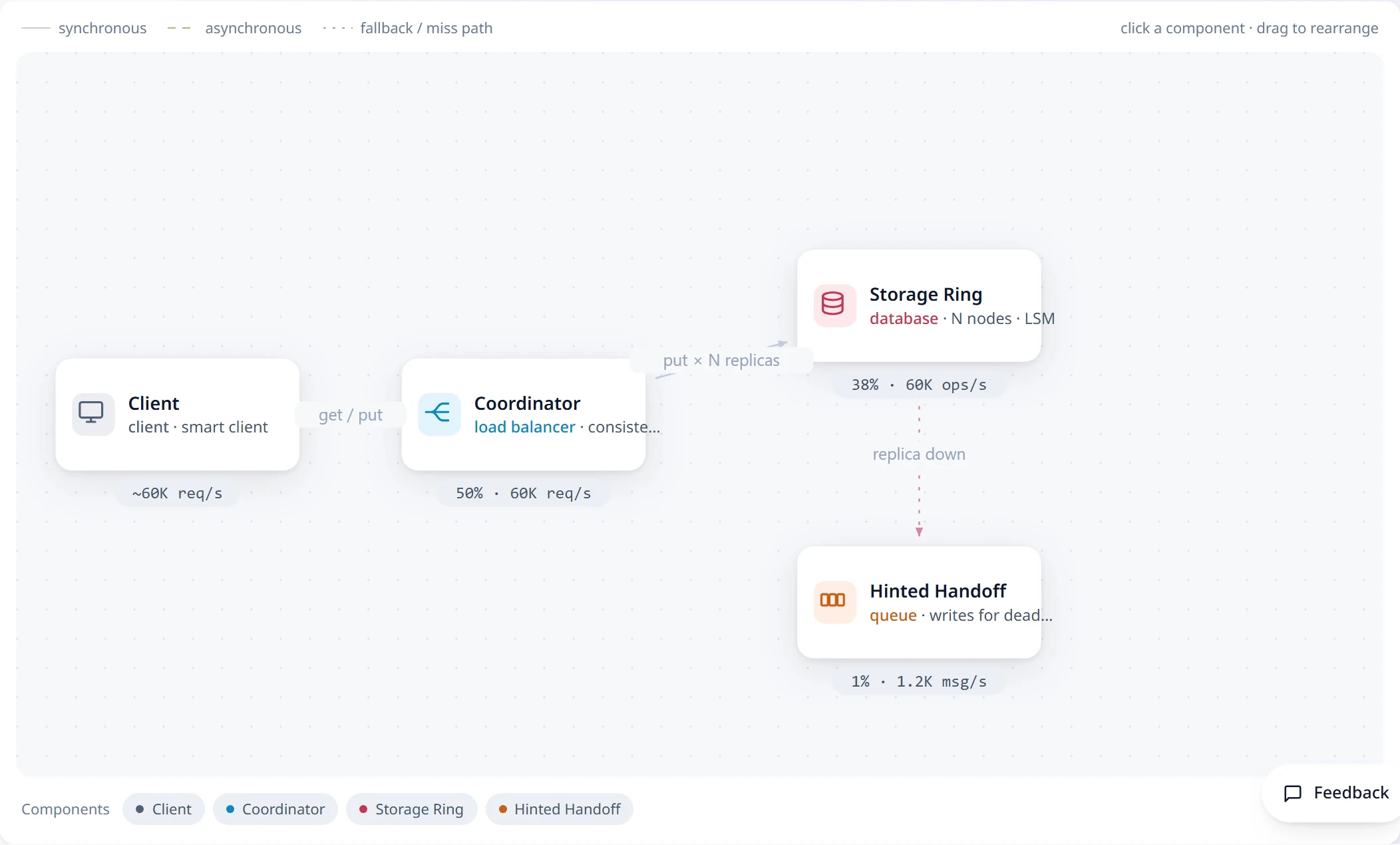Click the red dot in Storage Ring chip
1400x845 pixels.
pyautogui.click(x=363, y=809)
